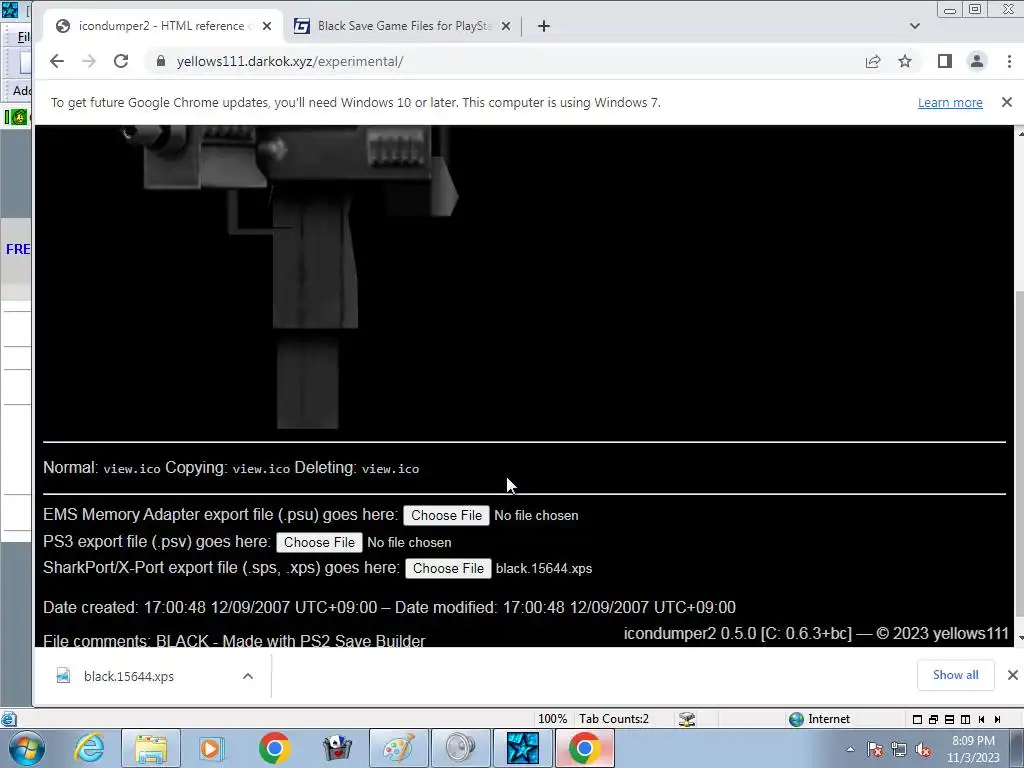Expand black.15644.xps download options chevron
This screenshot has height=768, width=1024.
pyautogui.click(x=248, y=676)
